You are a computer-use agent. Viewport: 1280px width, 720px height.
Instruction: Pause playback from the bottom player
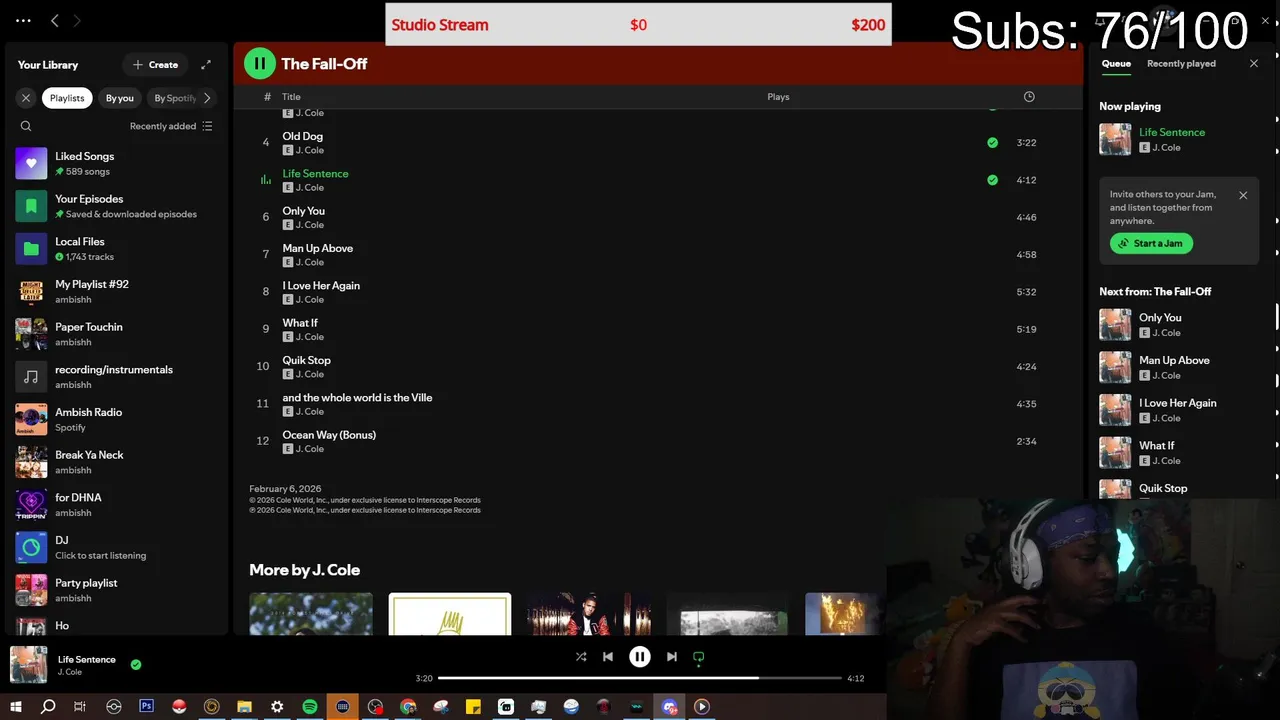(640, 657)
